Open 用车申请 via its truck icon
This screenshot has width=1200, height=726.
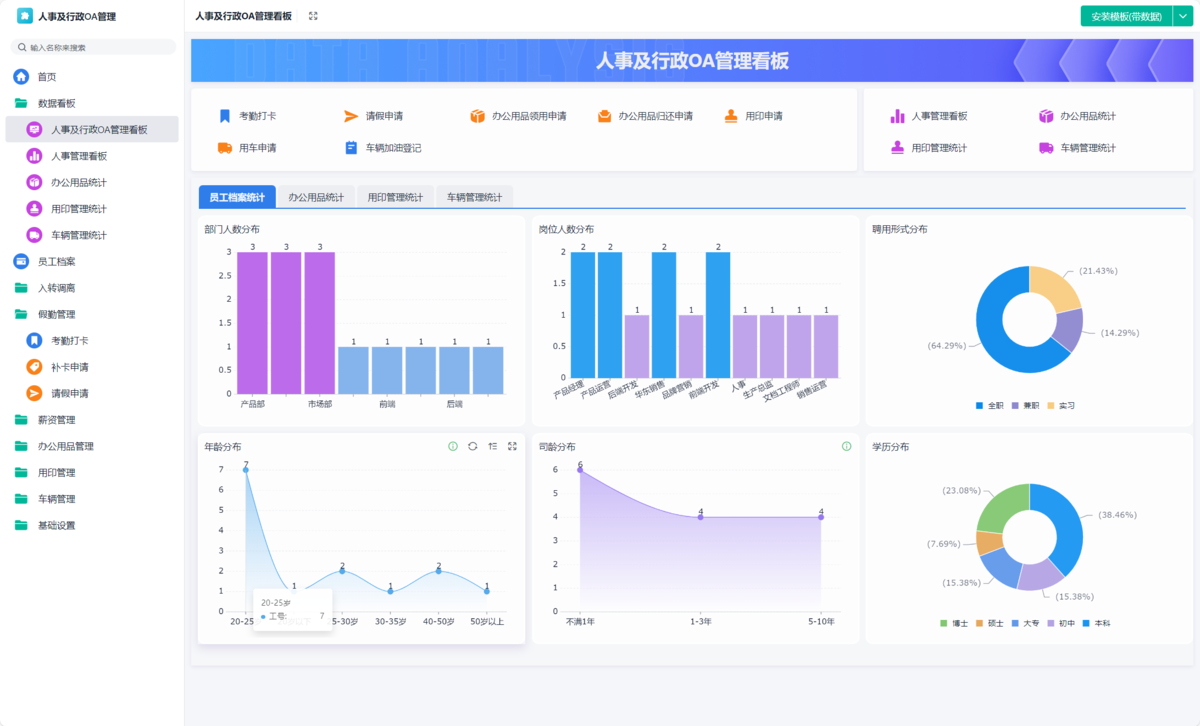click(224, 148)
